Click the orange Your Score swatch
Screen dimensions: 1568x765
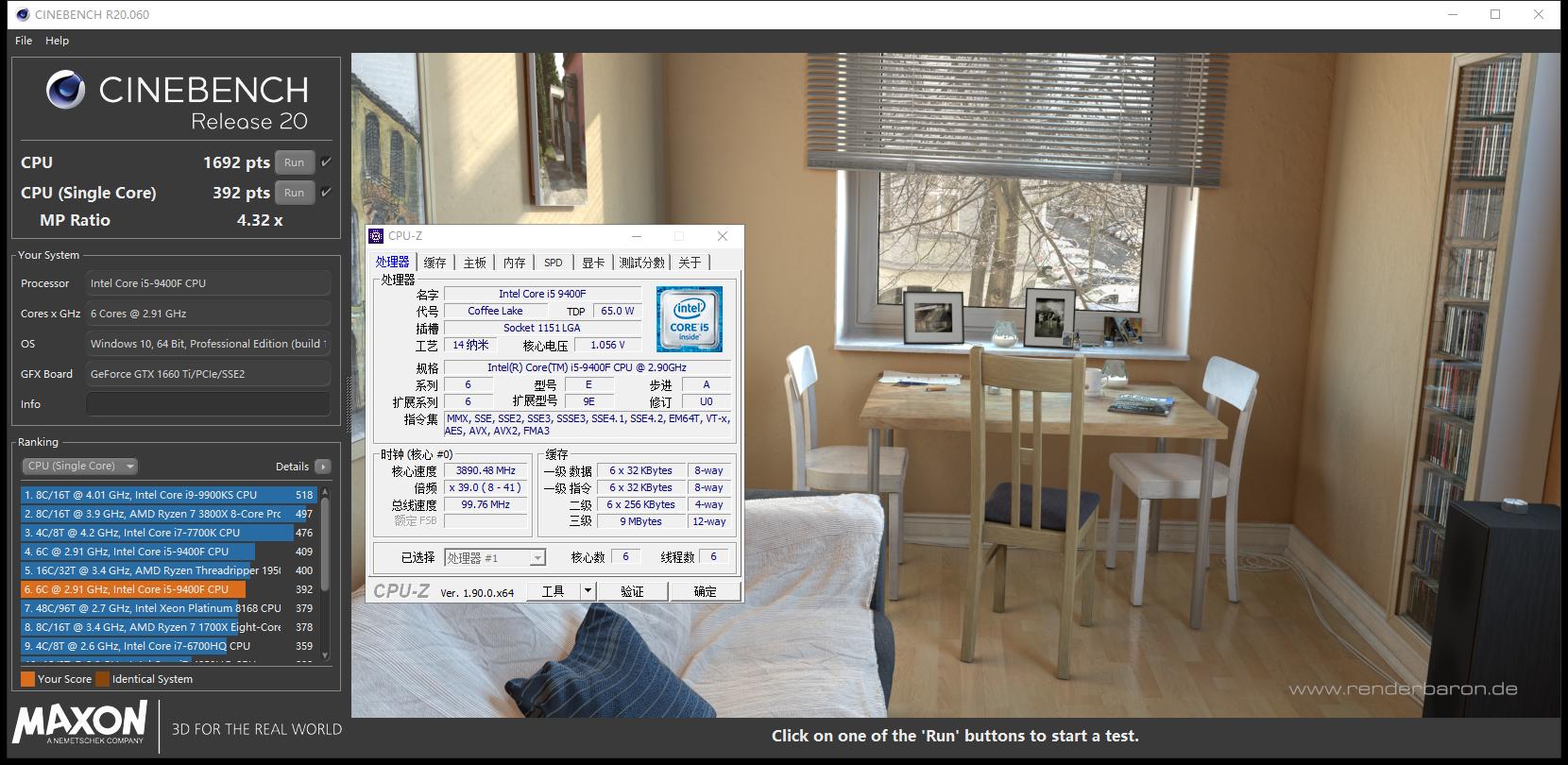27,679
